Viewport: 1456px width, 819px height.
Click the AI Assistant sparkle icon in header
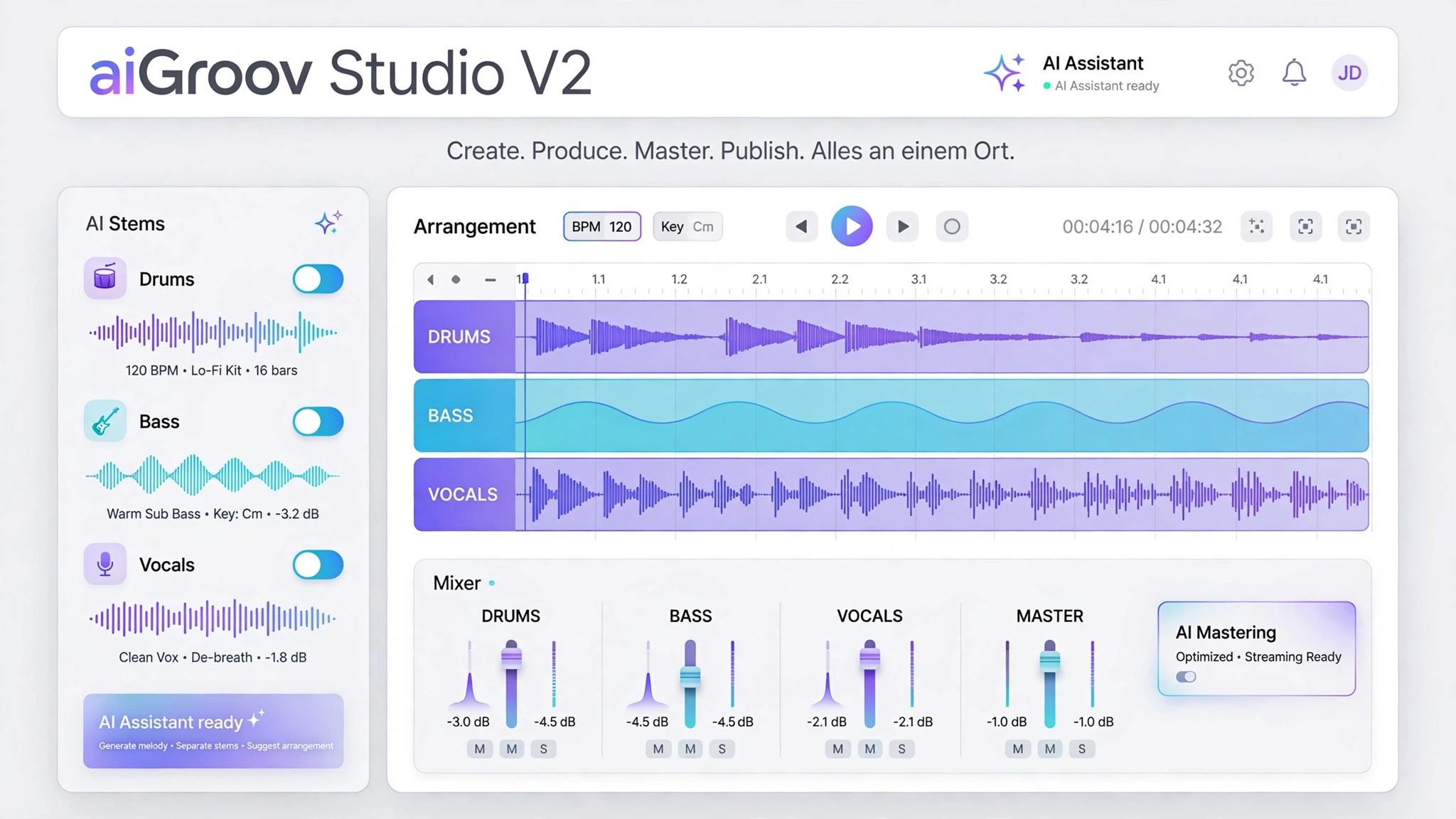[x=1005, y=73]
